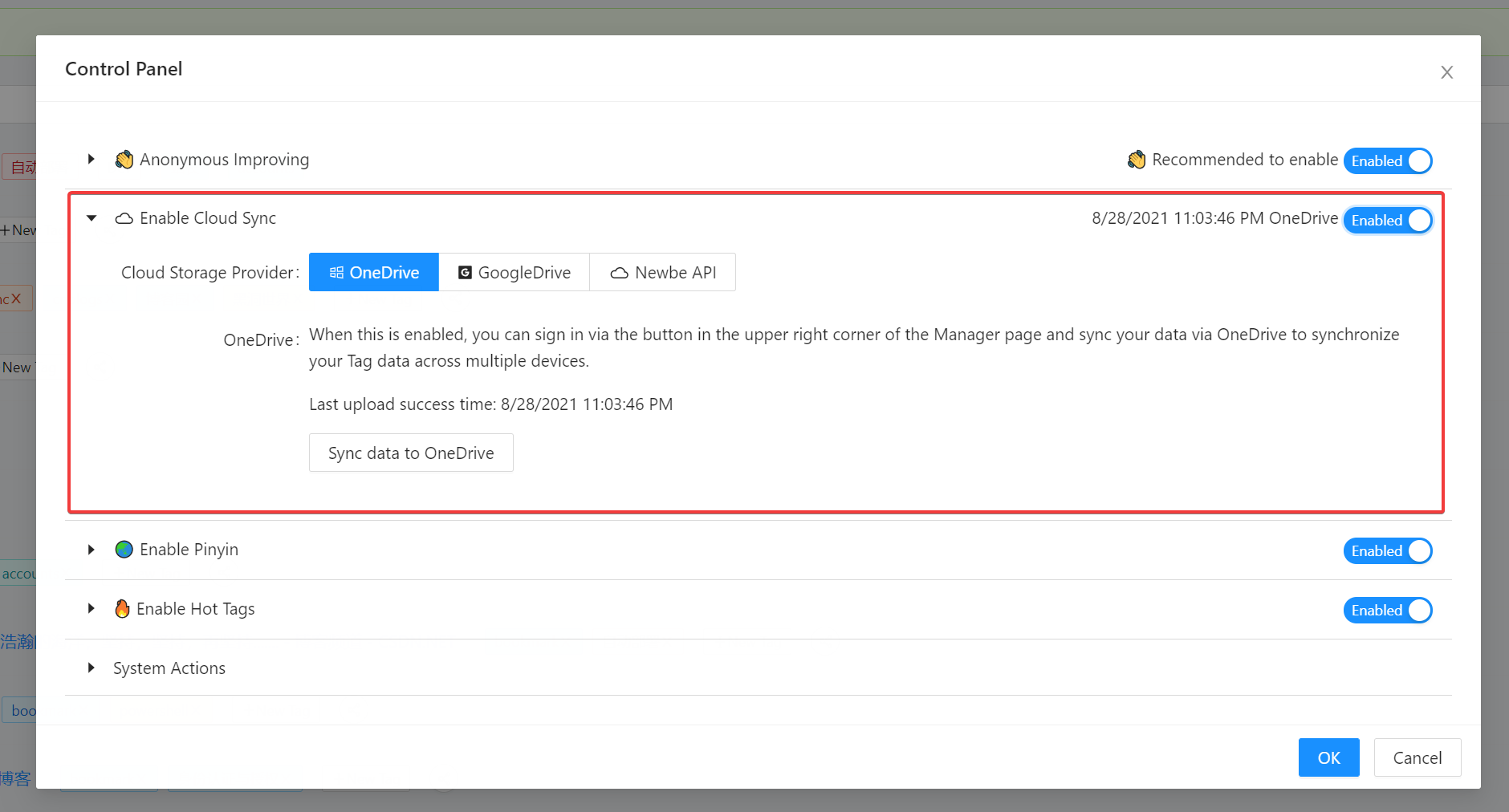Image resolution: width=1509 pixels, height=812 pixels.
Task: Click the globe icon beside Enable Pinyin
Action: [x=124, y=550]
